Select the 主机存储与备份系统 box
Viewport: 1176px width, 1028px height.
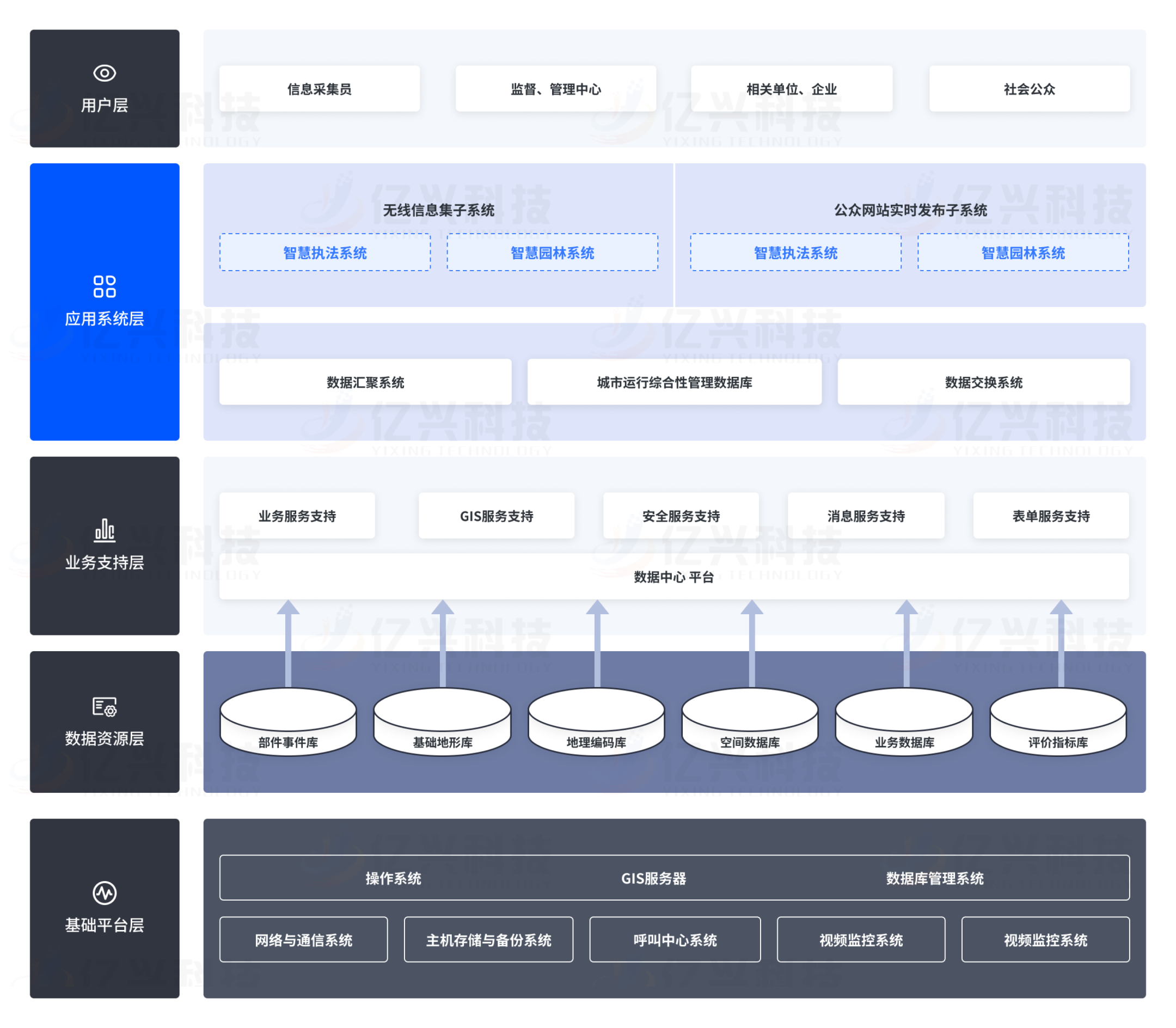click(x=489, y=940)
